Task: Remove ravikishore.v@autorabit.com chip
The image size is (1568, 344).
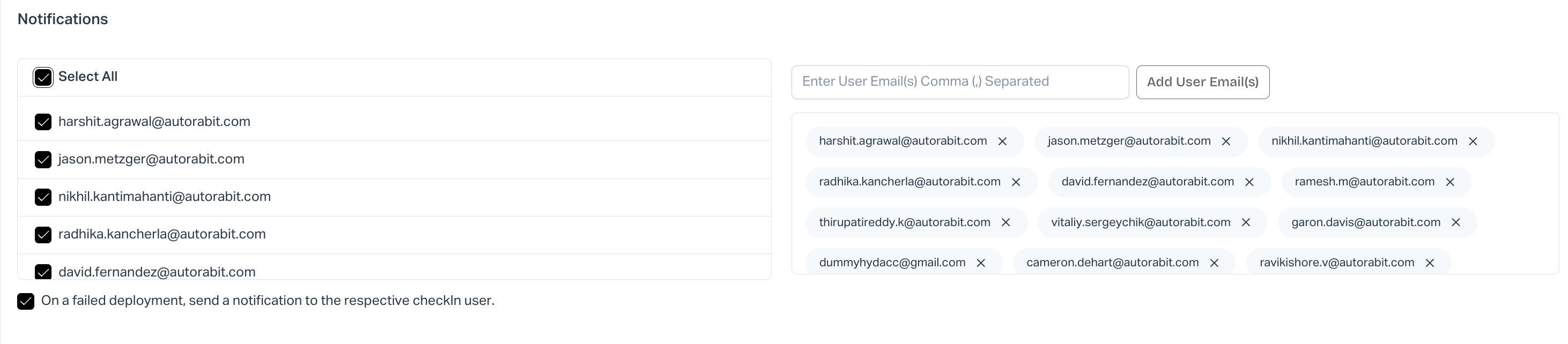Action: [1430, 263]
